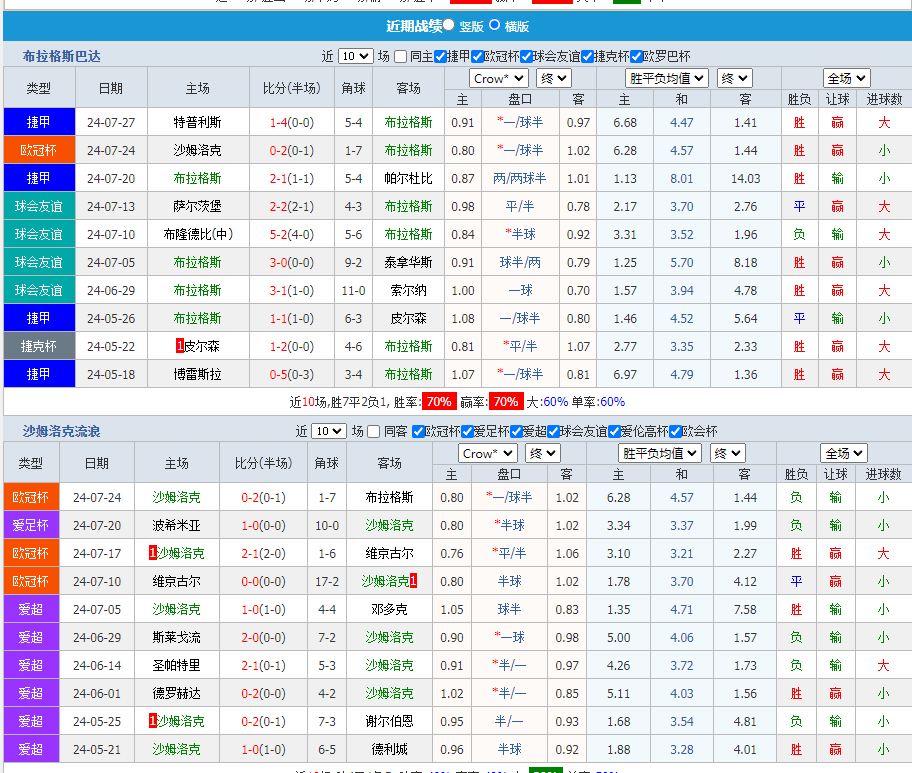The height and width of the screenshot is (773, 912).
Task: Click red card badge beside 皮尔森 on 24-05-22
Action: 179,346
